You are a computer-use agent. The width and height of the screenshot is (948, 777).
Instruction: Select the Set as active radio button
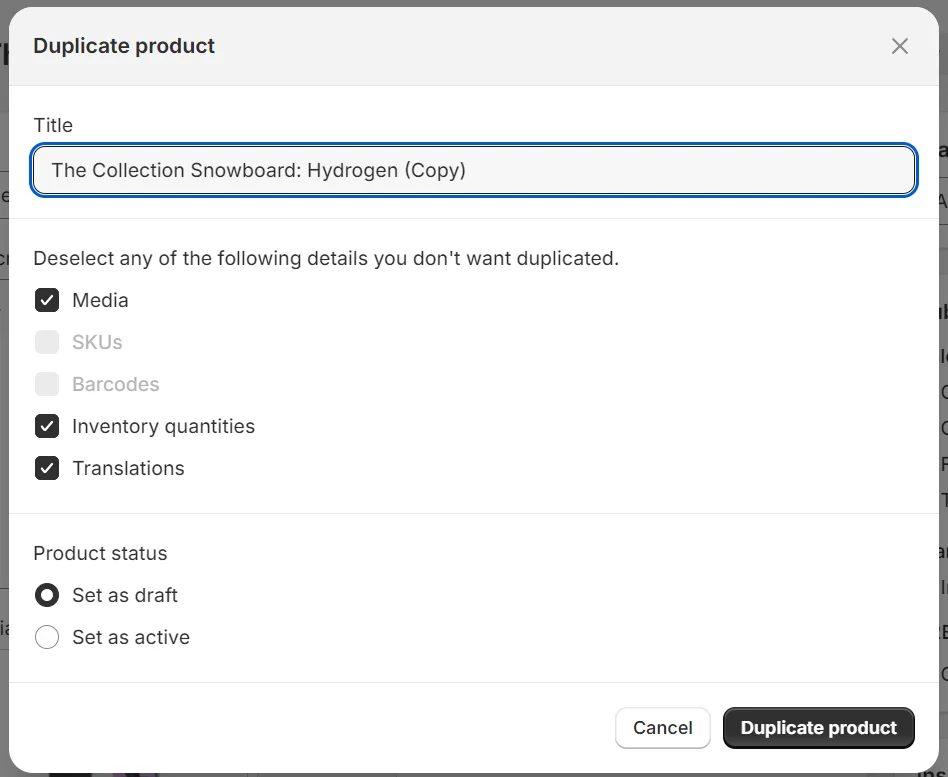47,637
